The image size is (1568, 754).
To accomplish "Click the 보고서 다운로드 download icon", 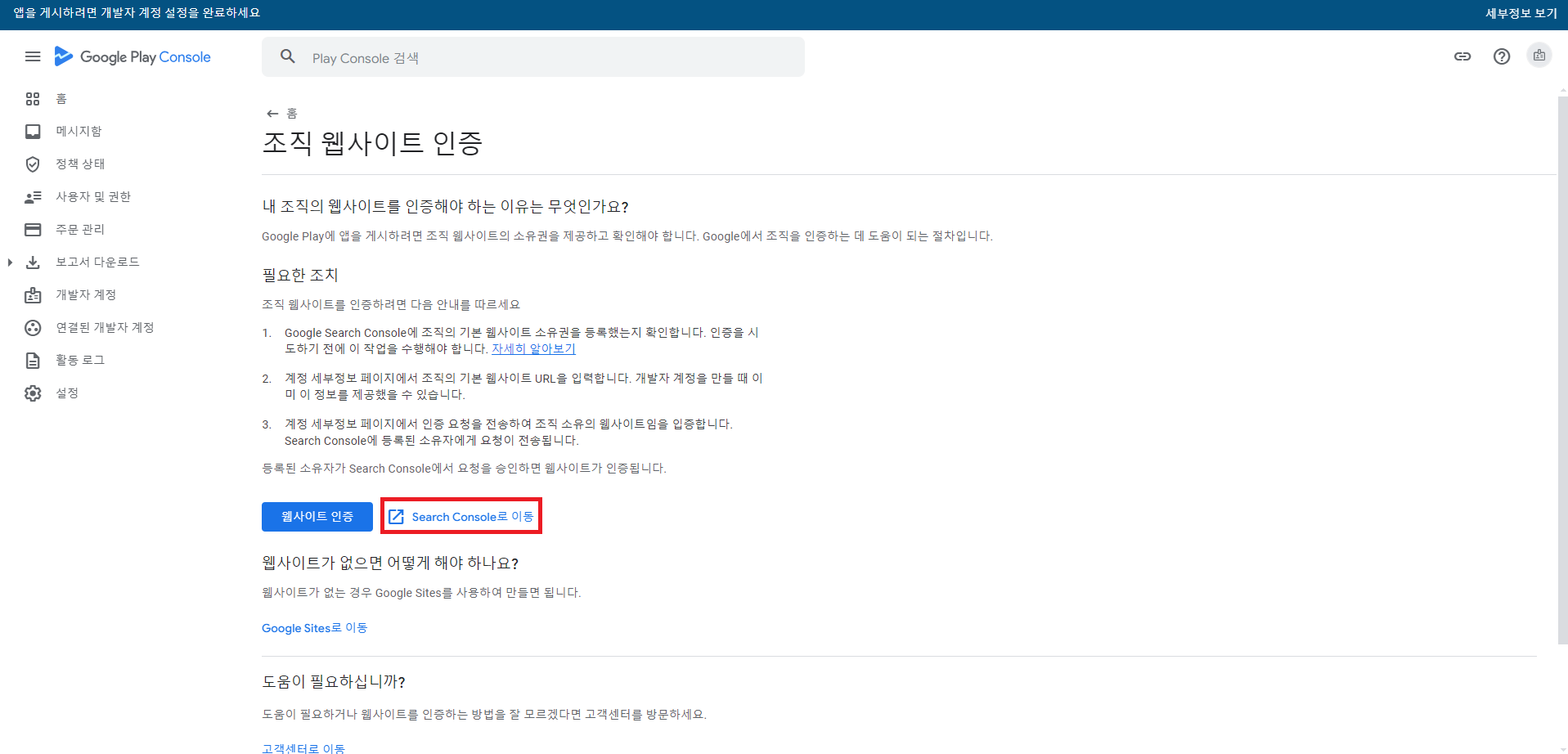I will [33, 263].
